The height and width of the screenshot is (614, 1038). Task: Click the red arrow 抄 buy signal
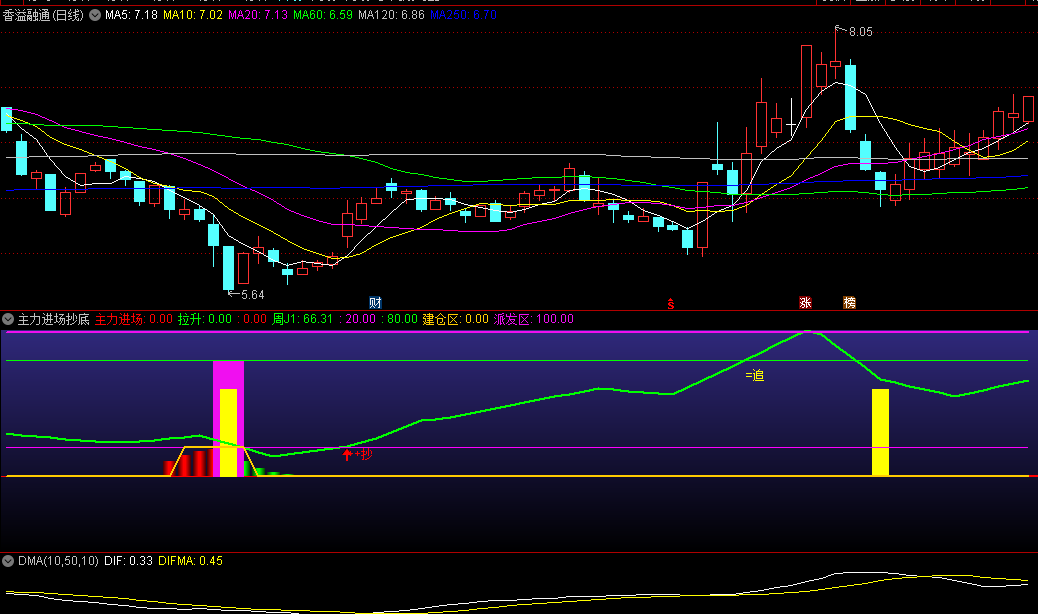[x=357, y=454]
